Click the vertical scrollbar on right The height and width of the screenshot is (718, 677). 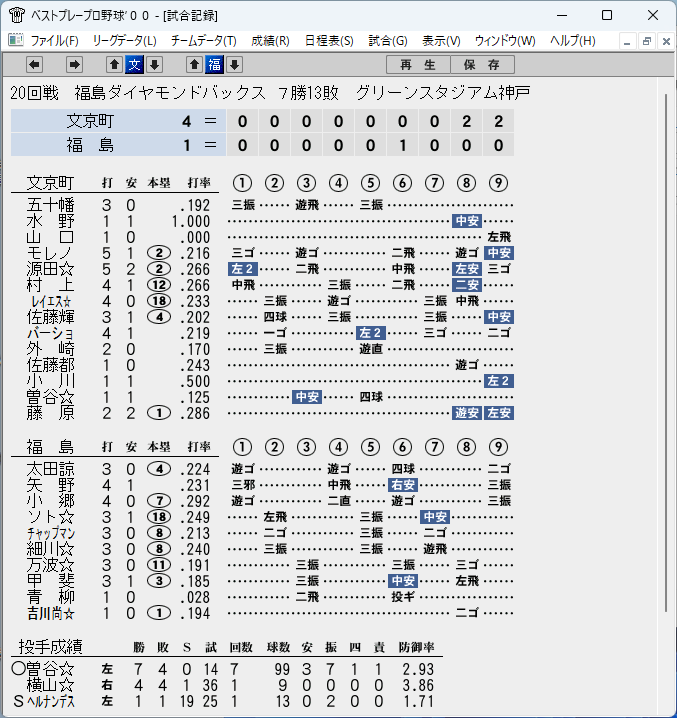click(666, 353)
